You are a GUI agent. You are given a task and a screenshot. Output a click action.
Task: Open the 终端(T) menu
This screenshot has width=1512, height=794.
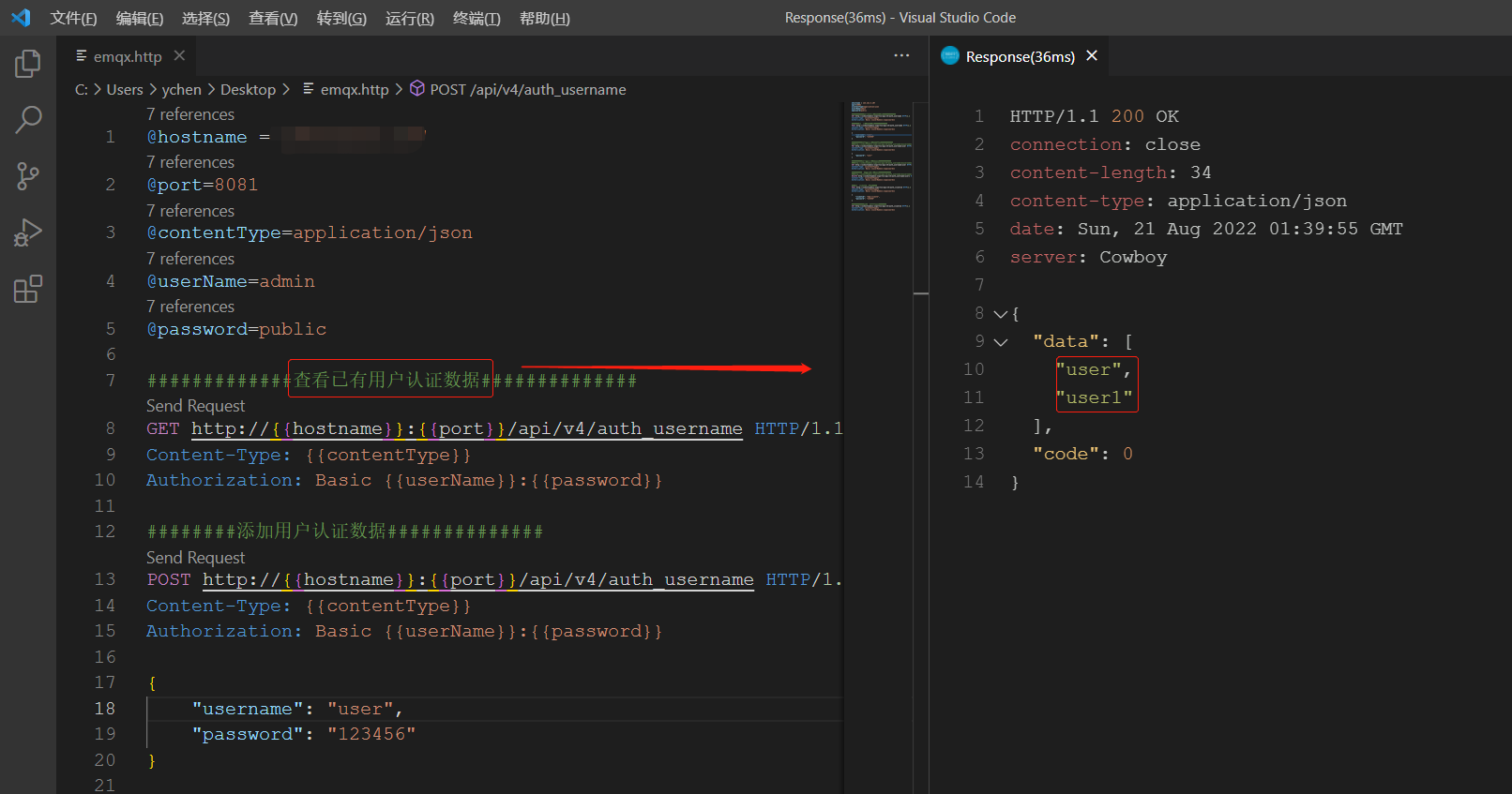point(476,18)
